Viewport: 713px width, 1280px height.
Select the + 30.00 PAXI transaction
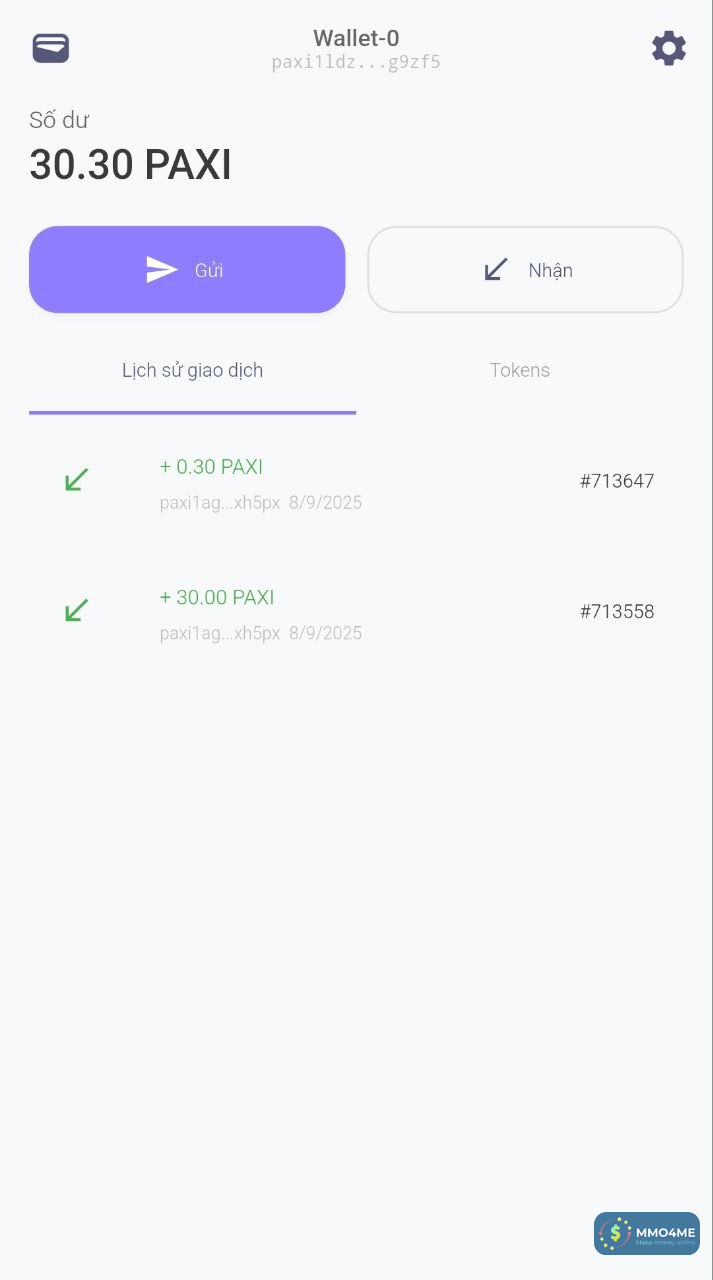point(217,597)
